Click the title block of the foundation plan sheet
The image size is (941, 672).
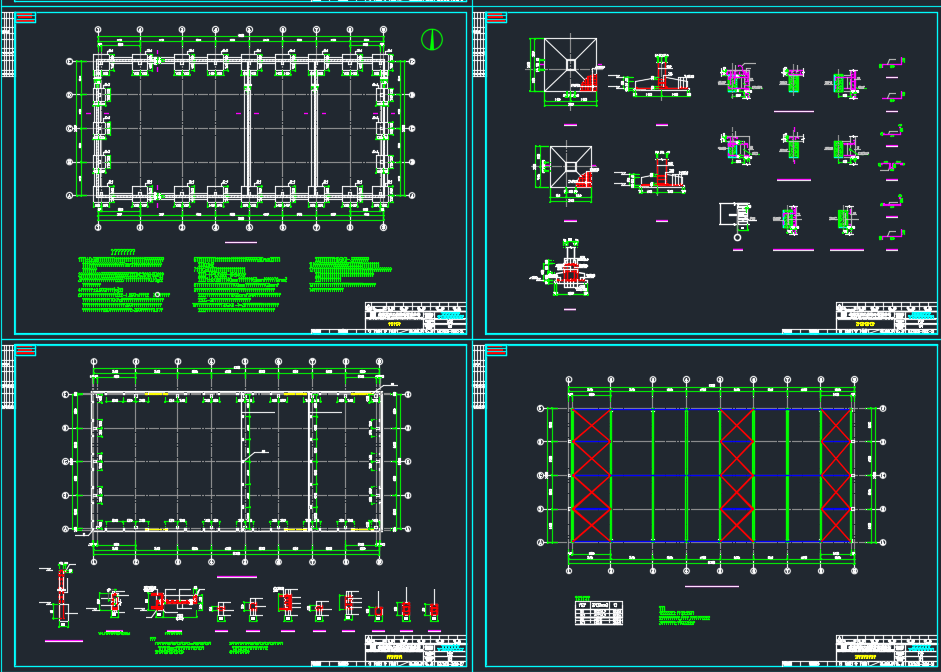[x=416, y=317]
